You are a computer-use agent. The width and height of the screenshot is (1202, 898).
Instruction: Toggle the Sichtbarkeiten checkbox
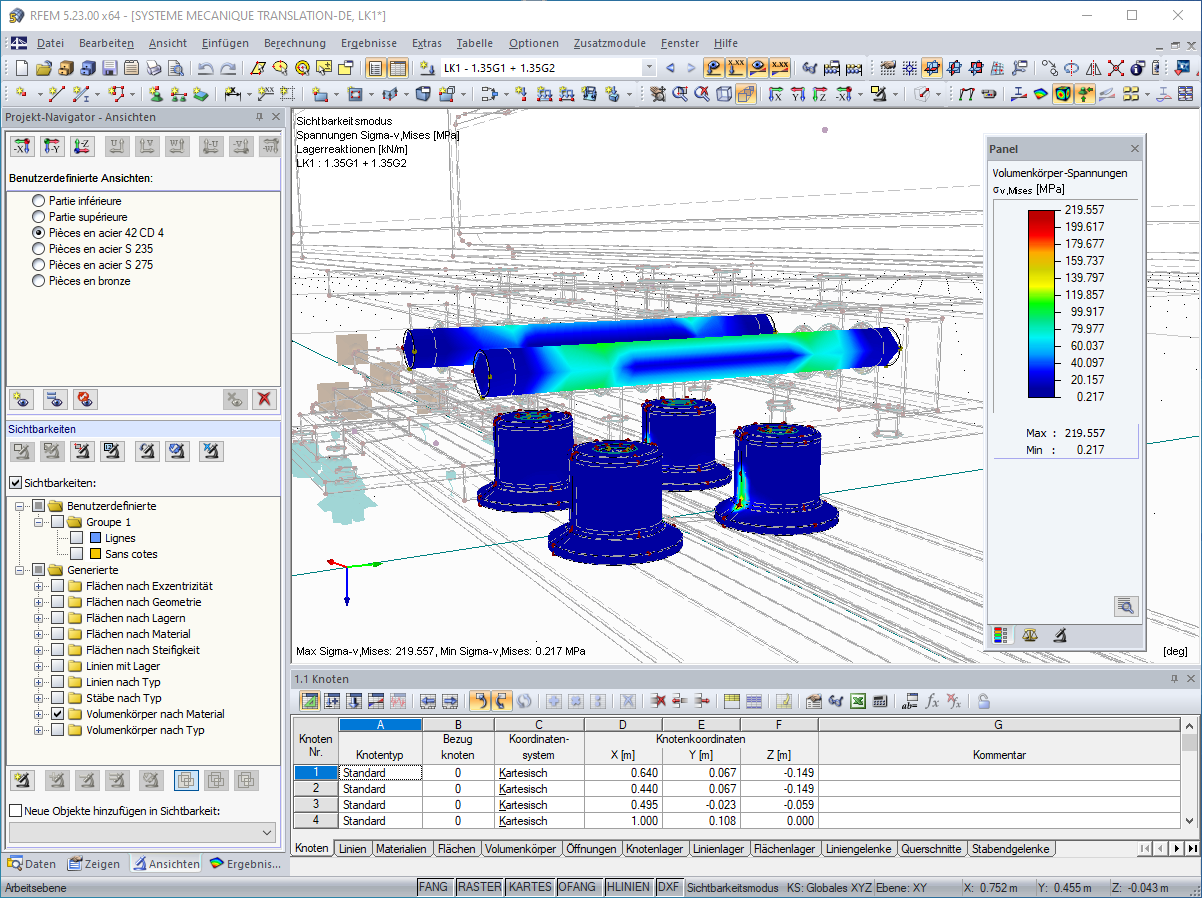[x=15, y=483]
